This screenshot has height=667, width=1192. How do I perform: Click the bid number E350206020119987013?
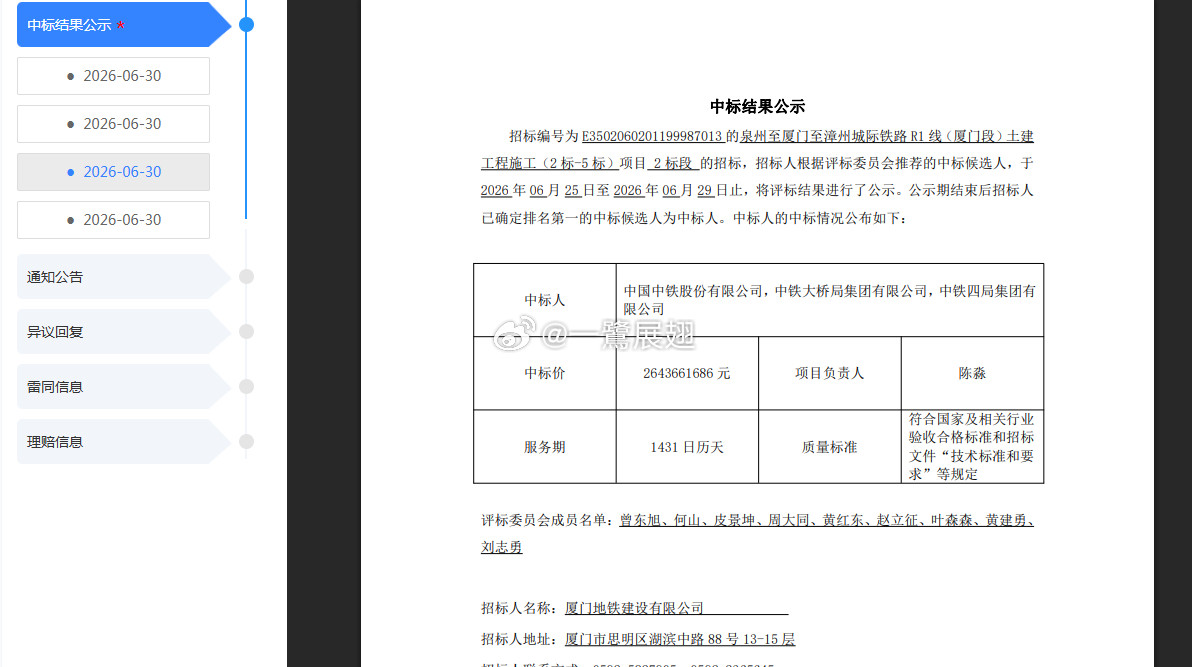(651, 136)
